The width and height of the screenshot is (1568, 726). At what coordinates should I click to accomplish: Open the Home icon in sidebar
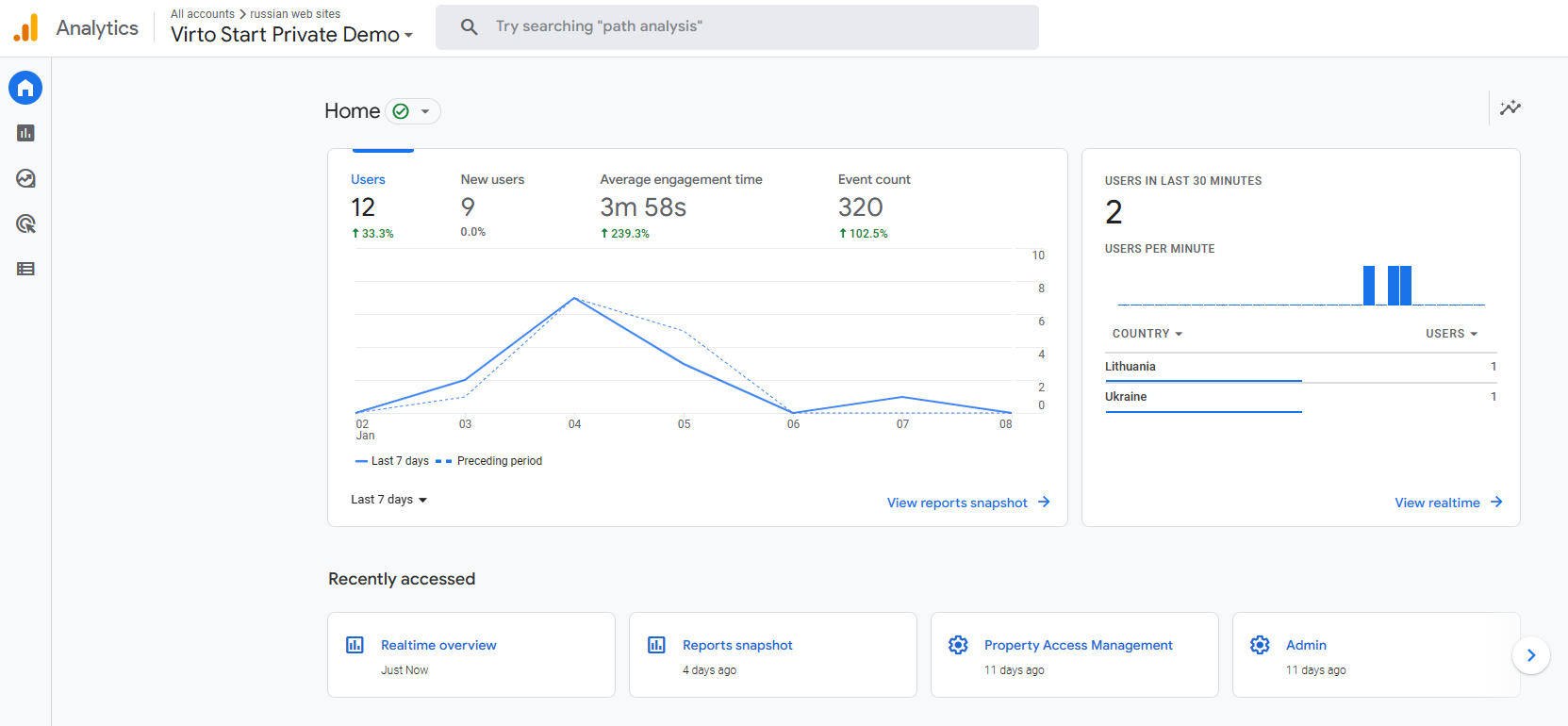25,88
